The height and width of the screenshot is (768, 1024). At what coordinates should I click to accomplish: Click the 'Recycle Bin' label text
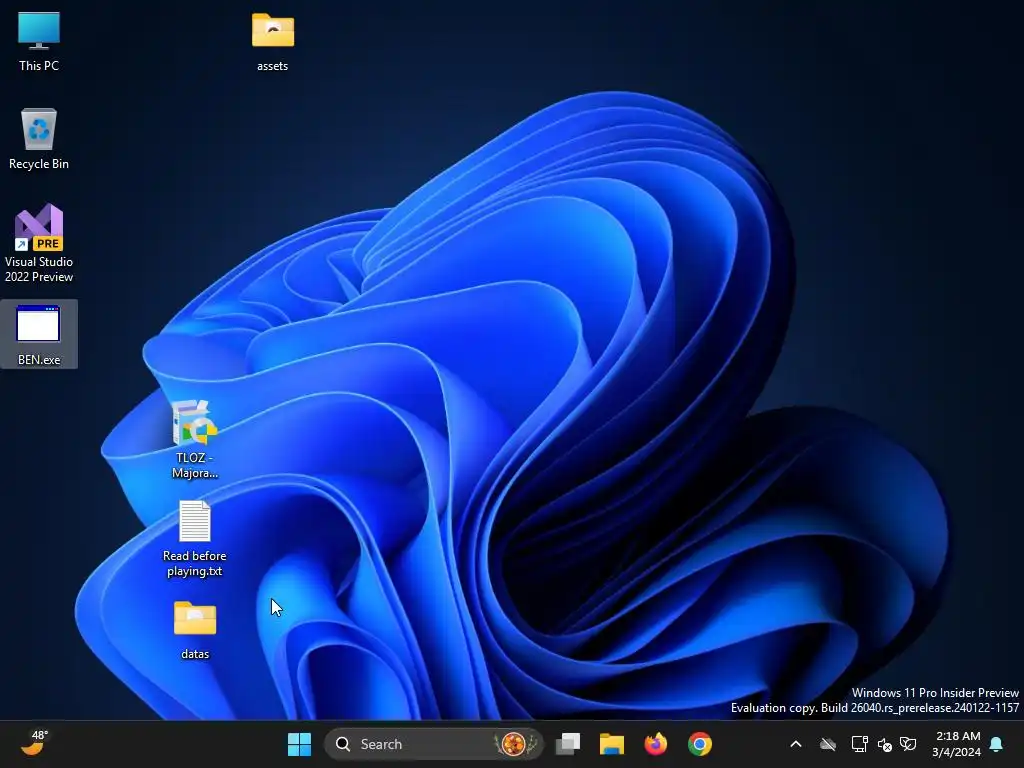point(39,164)
